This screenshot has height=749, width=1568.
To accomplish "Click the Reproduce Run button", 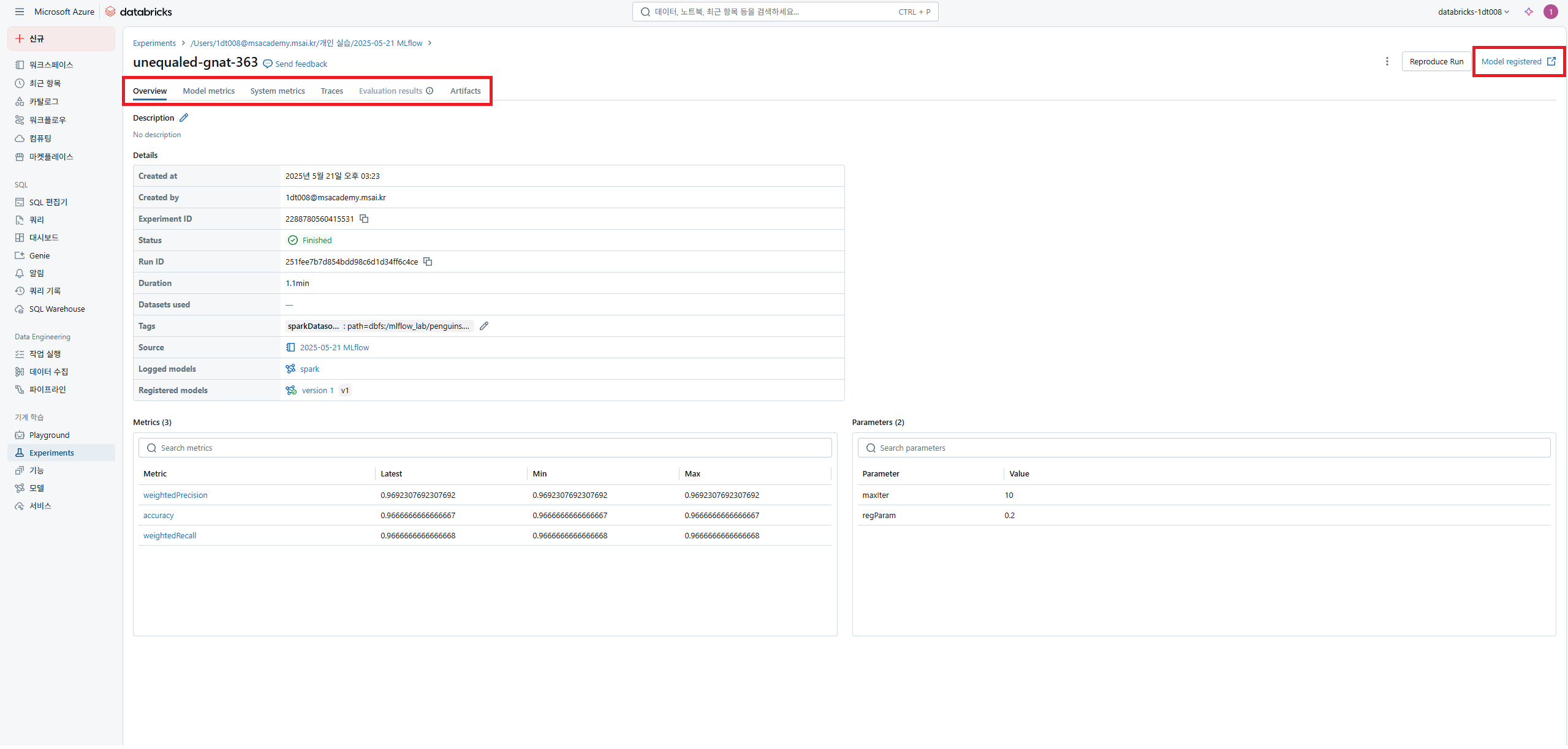I will [1436, 61].
